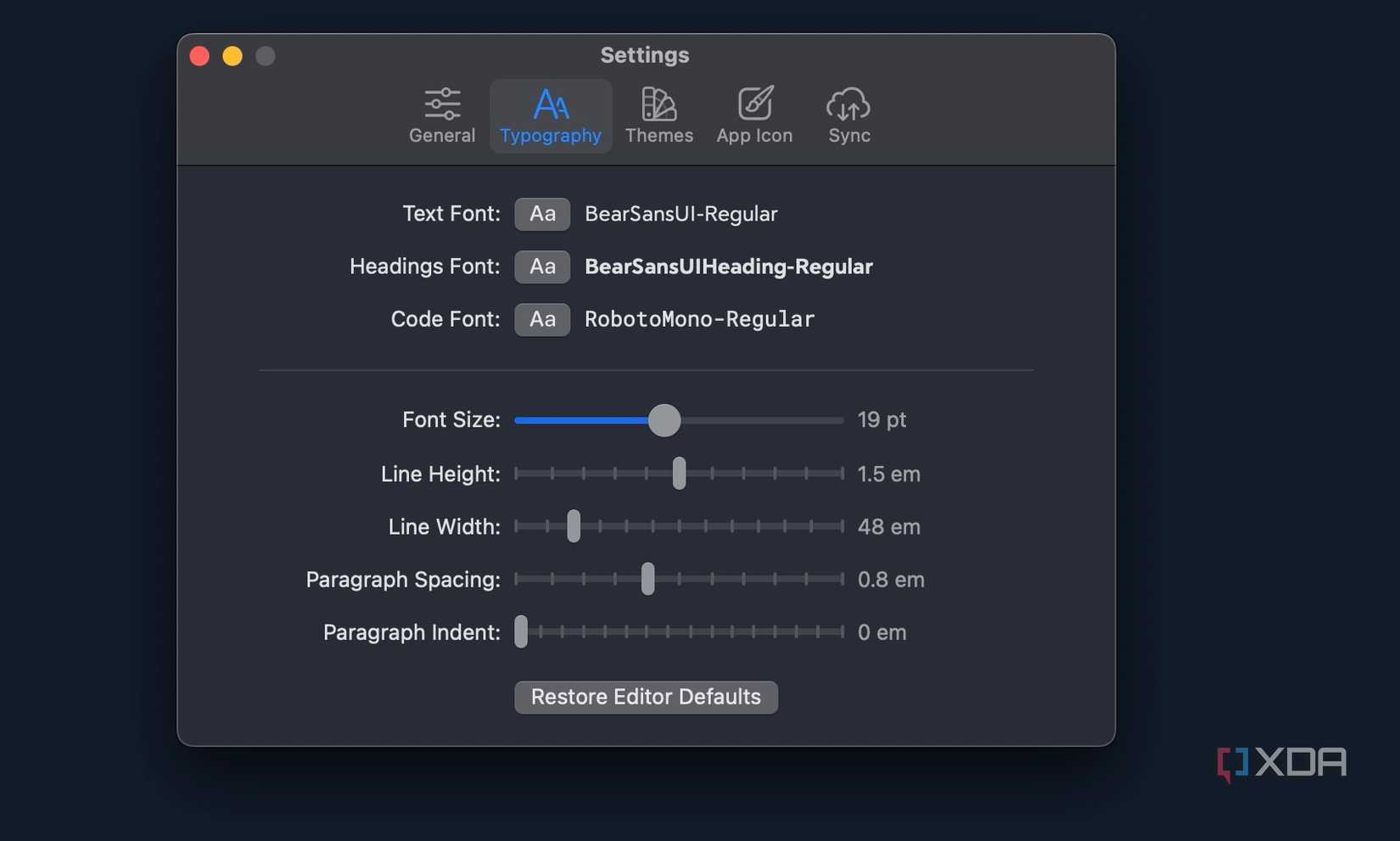Click the RobotoMono-Regular font label
The height and width of the screenshot is (841, 1400).
(698, 319)
